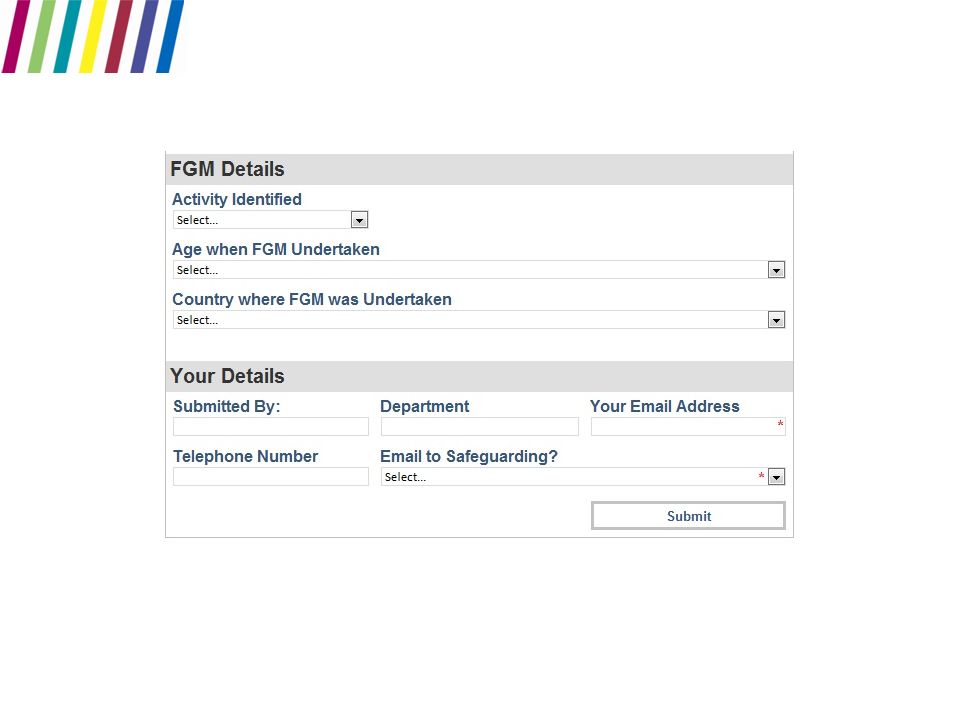
Task: Click the magenta stripe in the logo
Action: (x=16, y=36)
